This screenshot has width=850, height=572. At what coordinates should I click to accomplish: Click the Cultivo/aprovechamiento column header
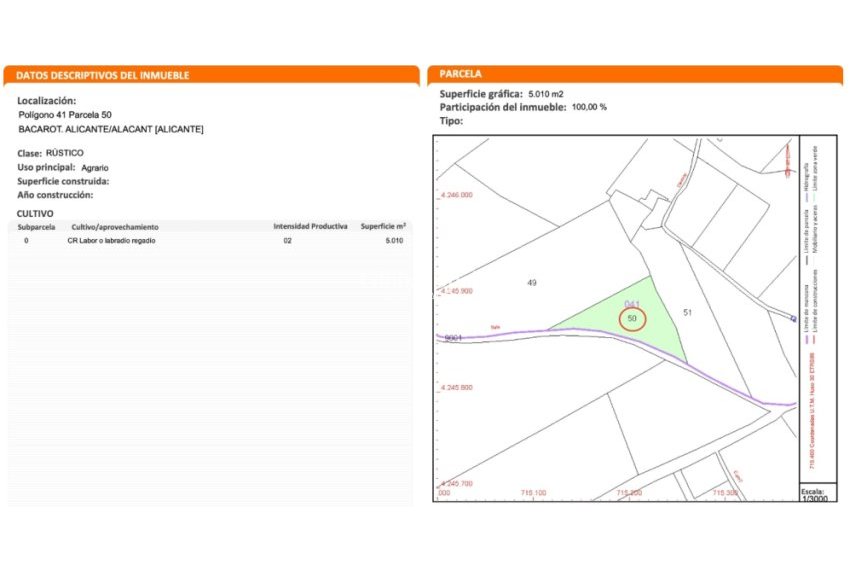pyautogui.click(x=114, y=227)
